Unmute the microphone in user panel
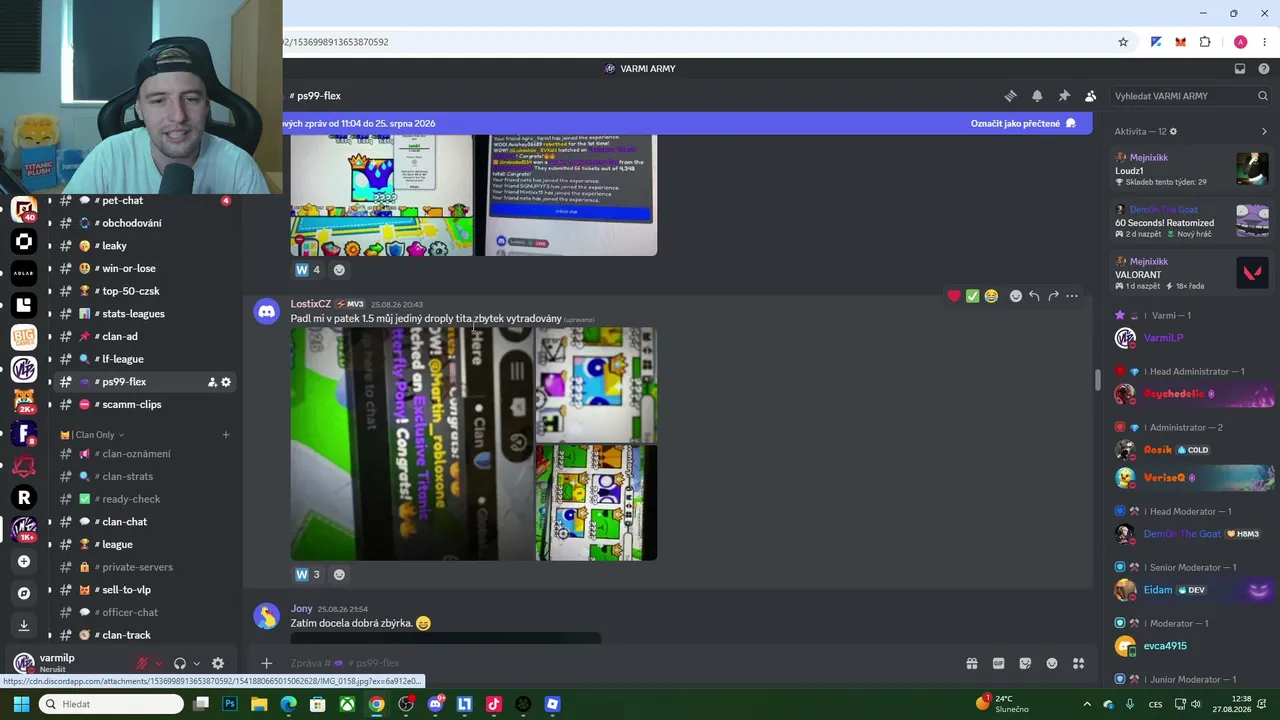The image size is (1280, 720). [142, 663]
